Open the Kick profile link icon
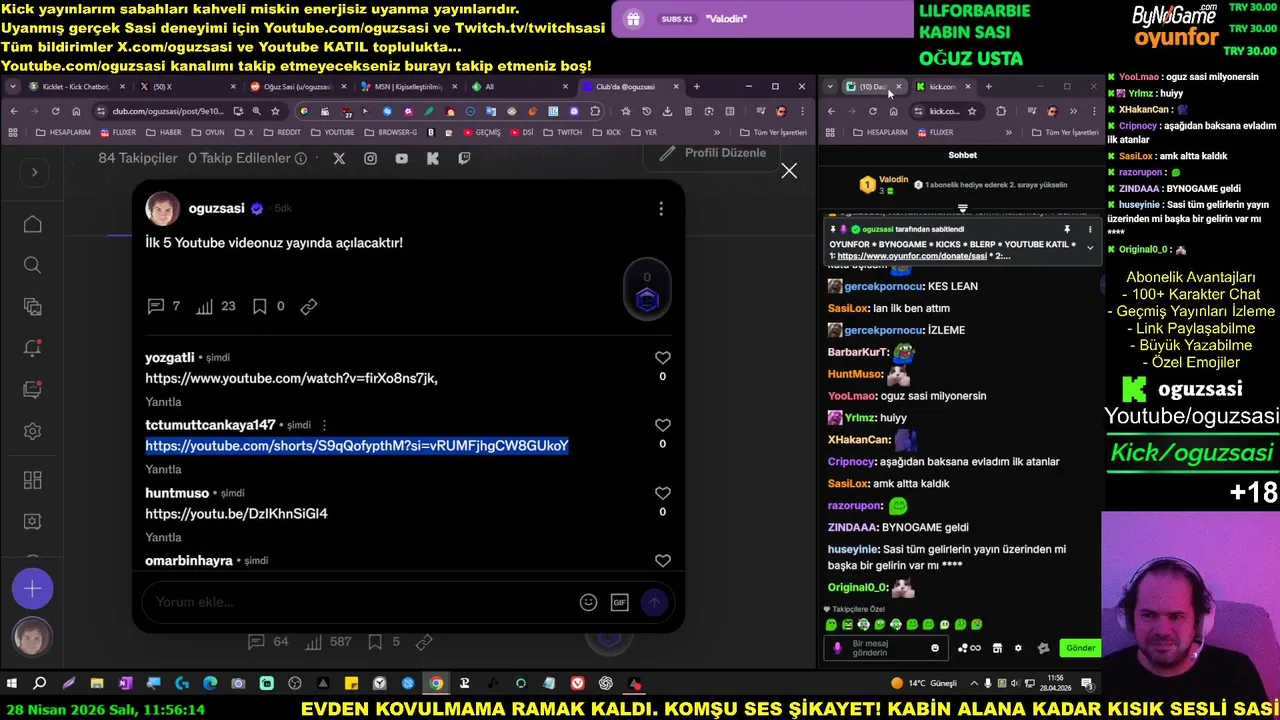 point(432,158)
